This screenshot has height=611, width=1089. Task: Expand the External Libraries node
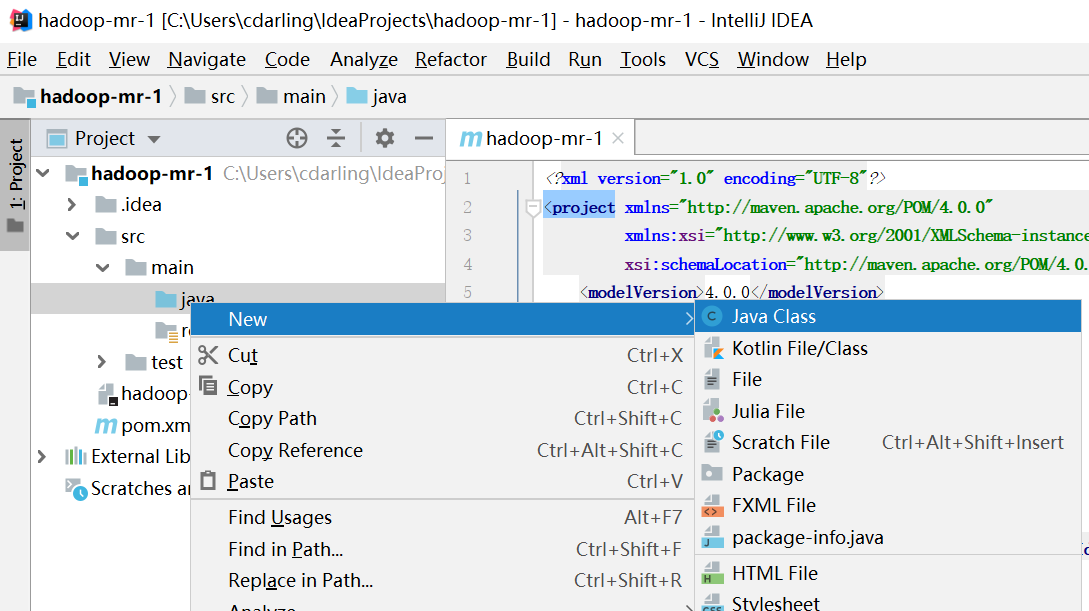pos(42,456)
